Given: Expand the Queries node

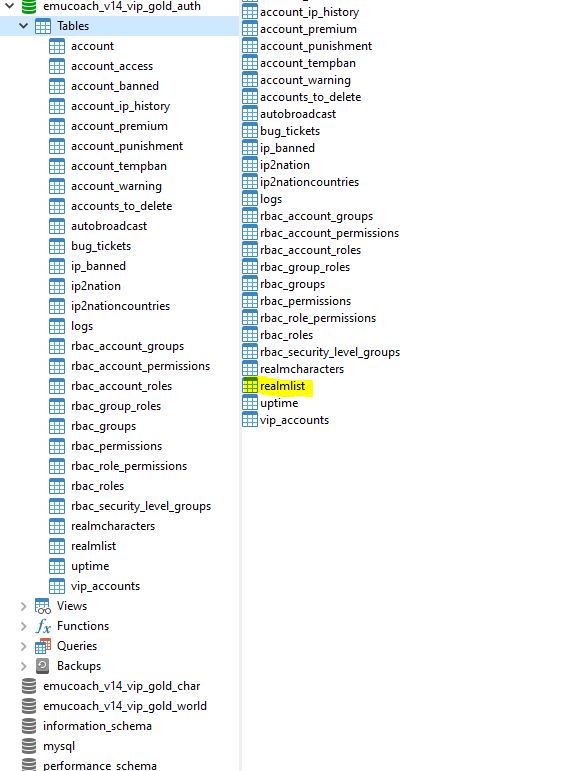Looking at the screenshot, I should 23,646.
